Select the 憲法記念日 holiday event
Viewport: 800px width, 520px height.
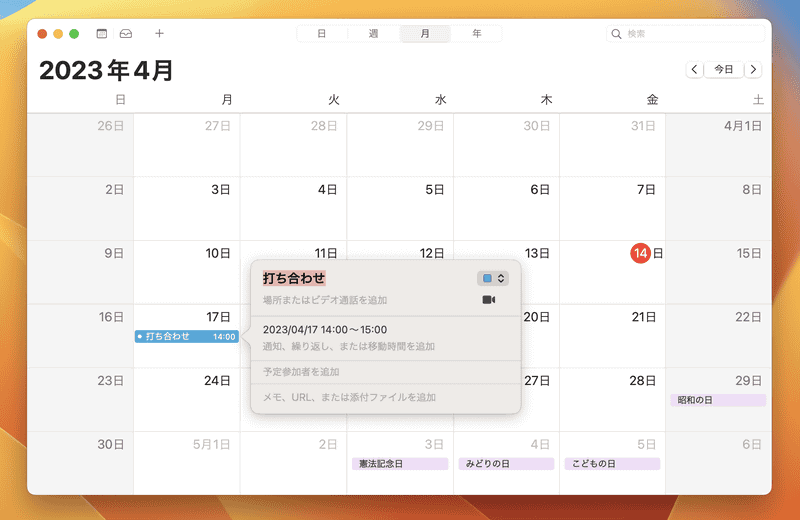click(400, 464)
